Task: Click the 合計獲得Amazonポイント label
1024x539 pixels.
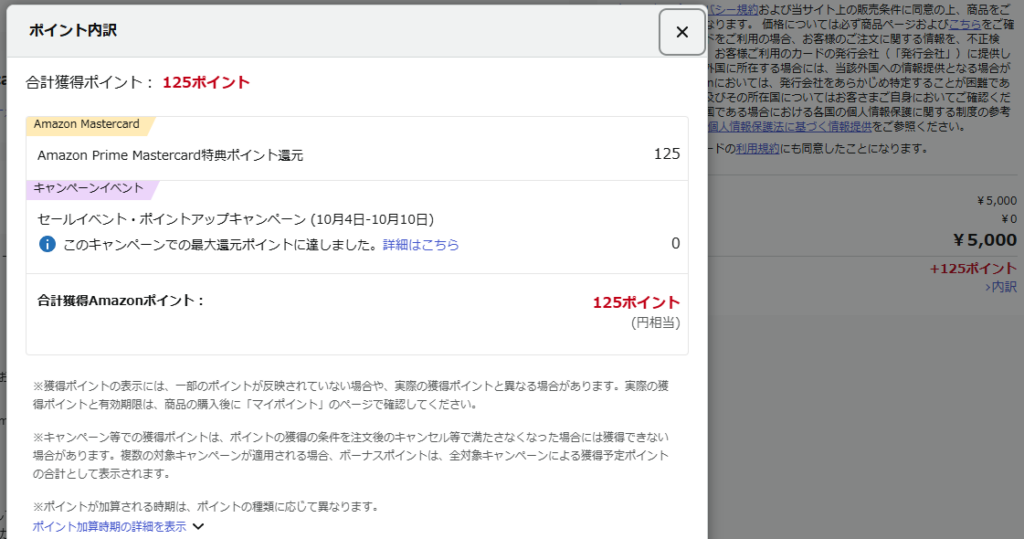Action: 120,300
